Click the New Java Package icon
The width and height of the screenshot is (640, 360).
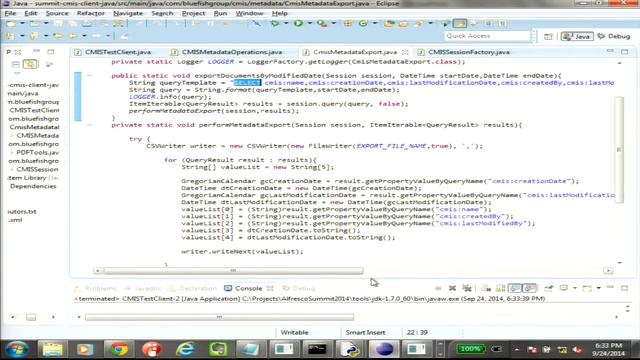pyautogui.click(x=348, y=24)
